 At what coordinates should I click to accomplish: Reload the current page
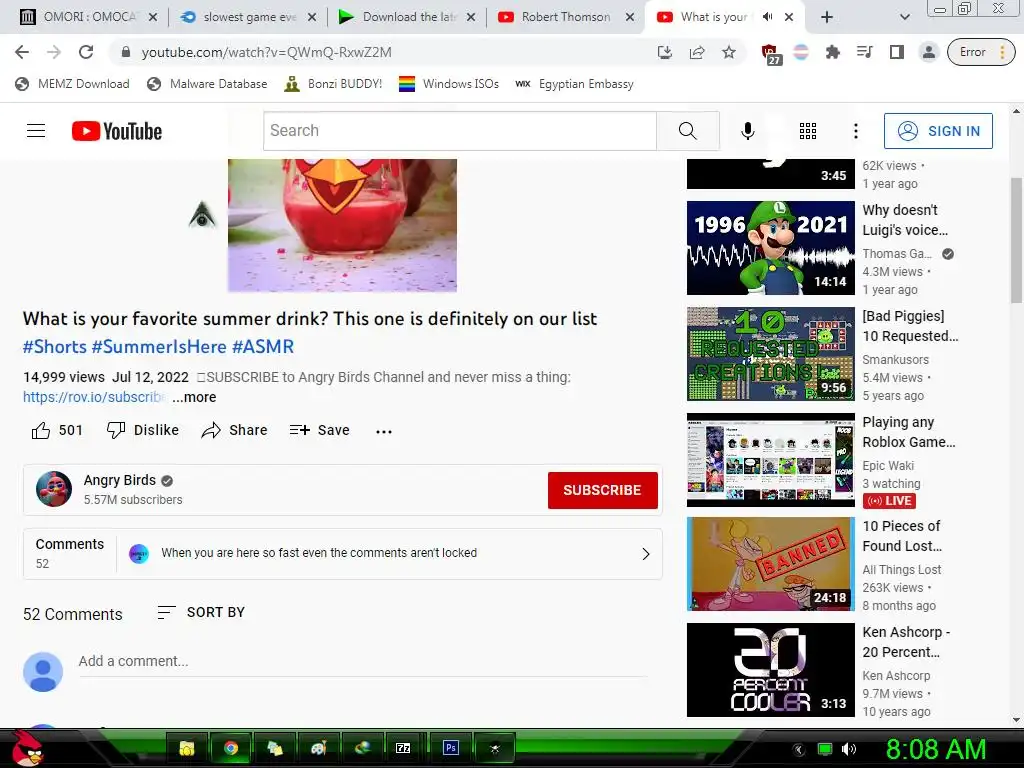coord(86,52)
